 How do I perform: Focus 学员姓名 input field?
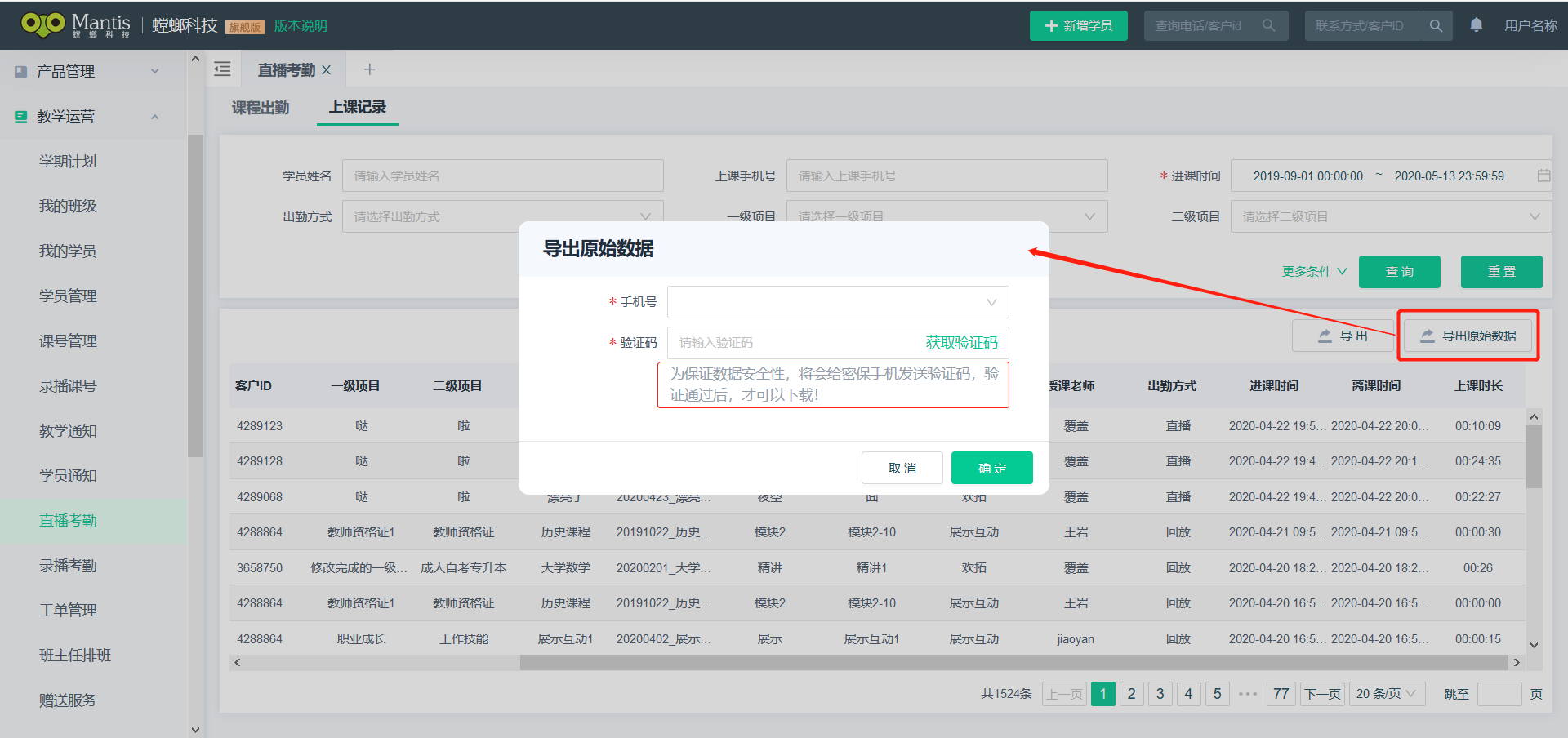tap(502, 176)
